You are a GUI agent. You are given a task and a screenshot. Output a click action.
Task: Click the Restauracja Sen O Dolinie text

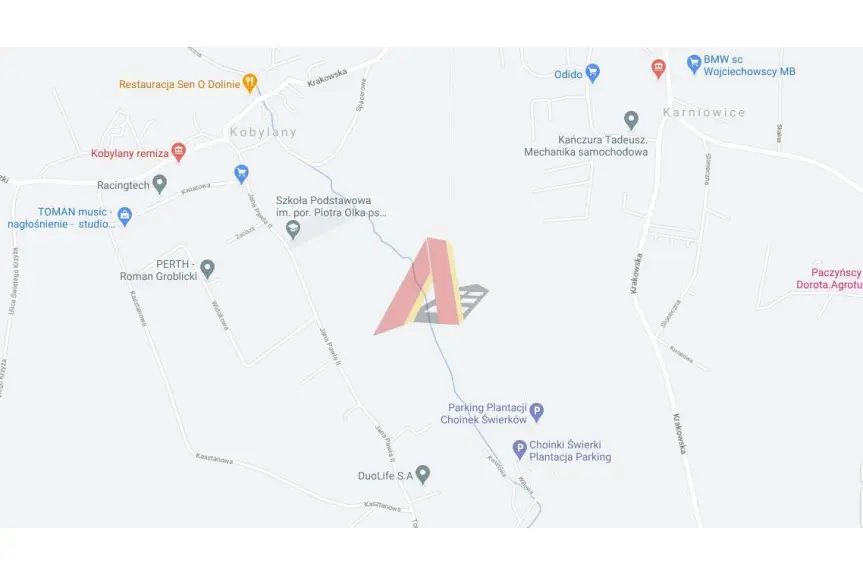[x=180, y=84]
